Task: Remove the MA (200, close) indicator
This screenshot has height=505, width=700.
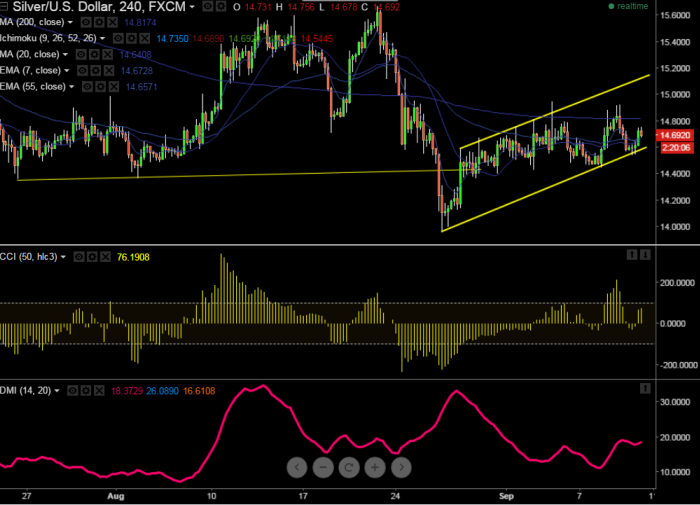Action: (x=112, y=22)
